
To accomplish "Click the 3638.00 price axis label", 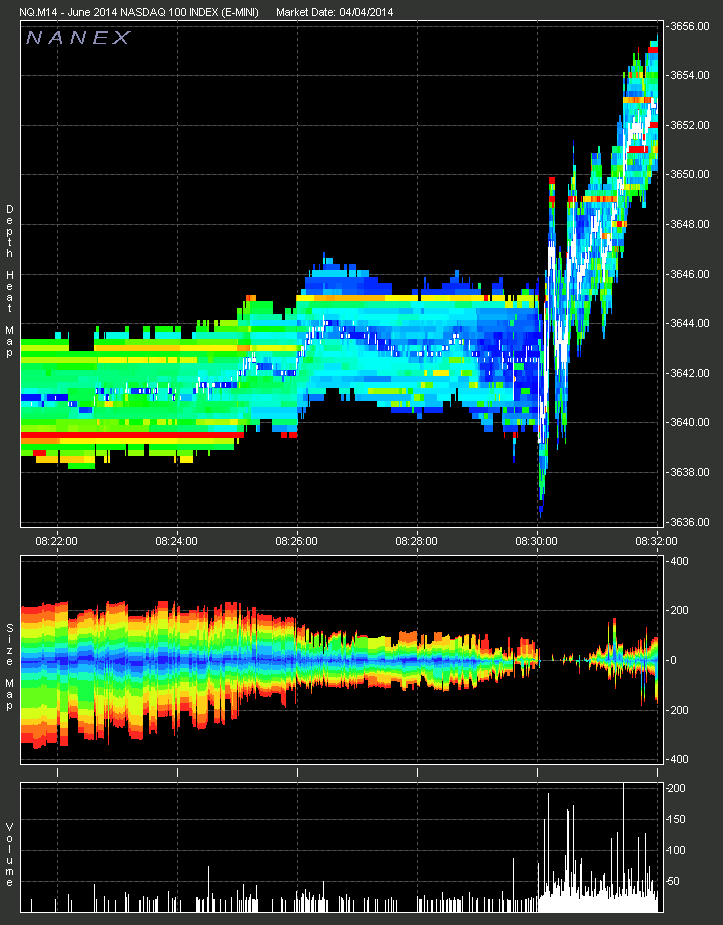I will [x=689, y=472].
